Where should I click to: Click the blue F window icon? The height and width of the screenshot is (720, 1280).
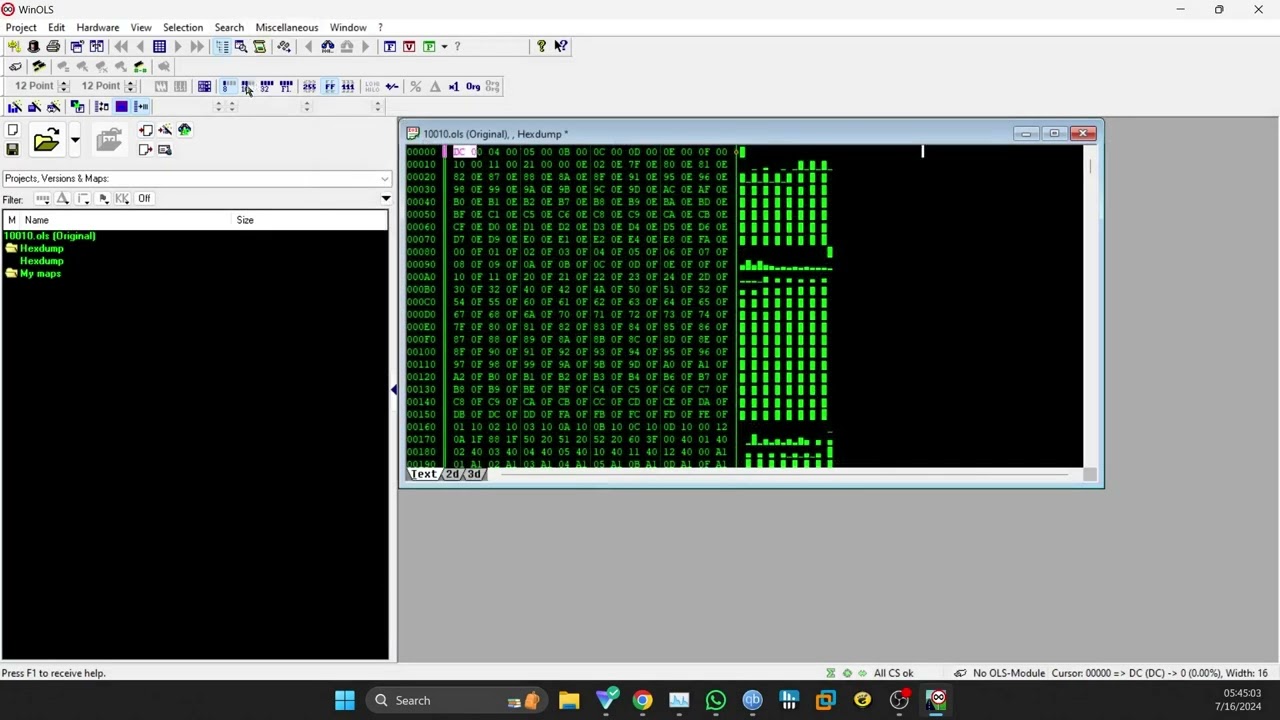(390, 46)
